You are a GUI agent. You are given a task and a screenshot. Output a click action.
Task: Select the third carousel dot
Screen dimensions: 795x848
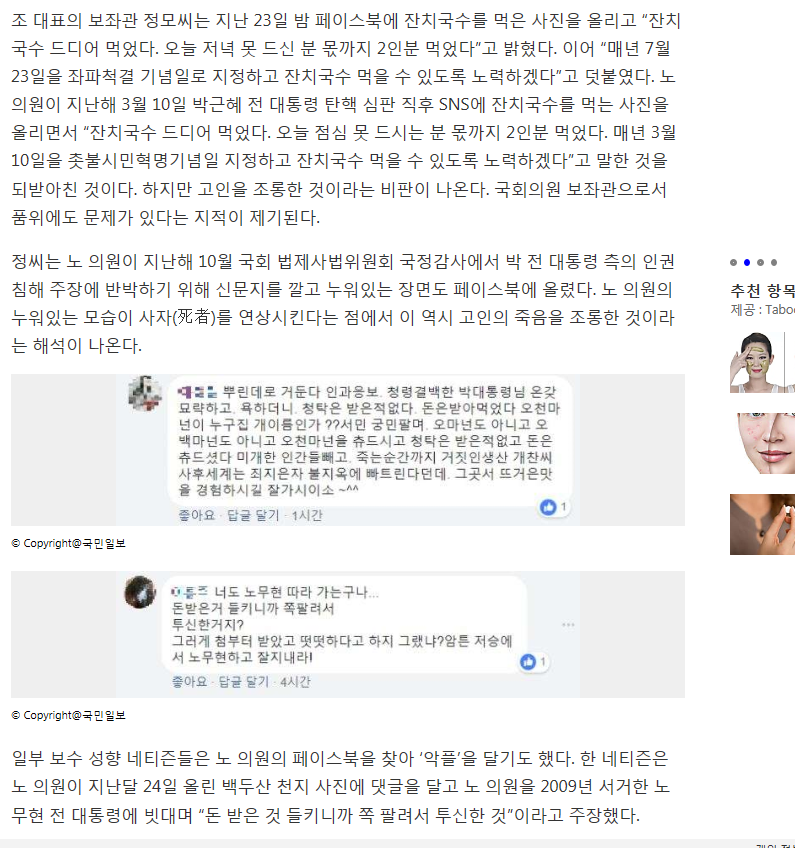click(x=760, y=262)
